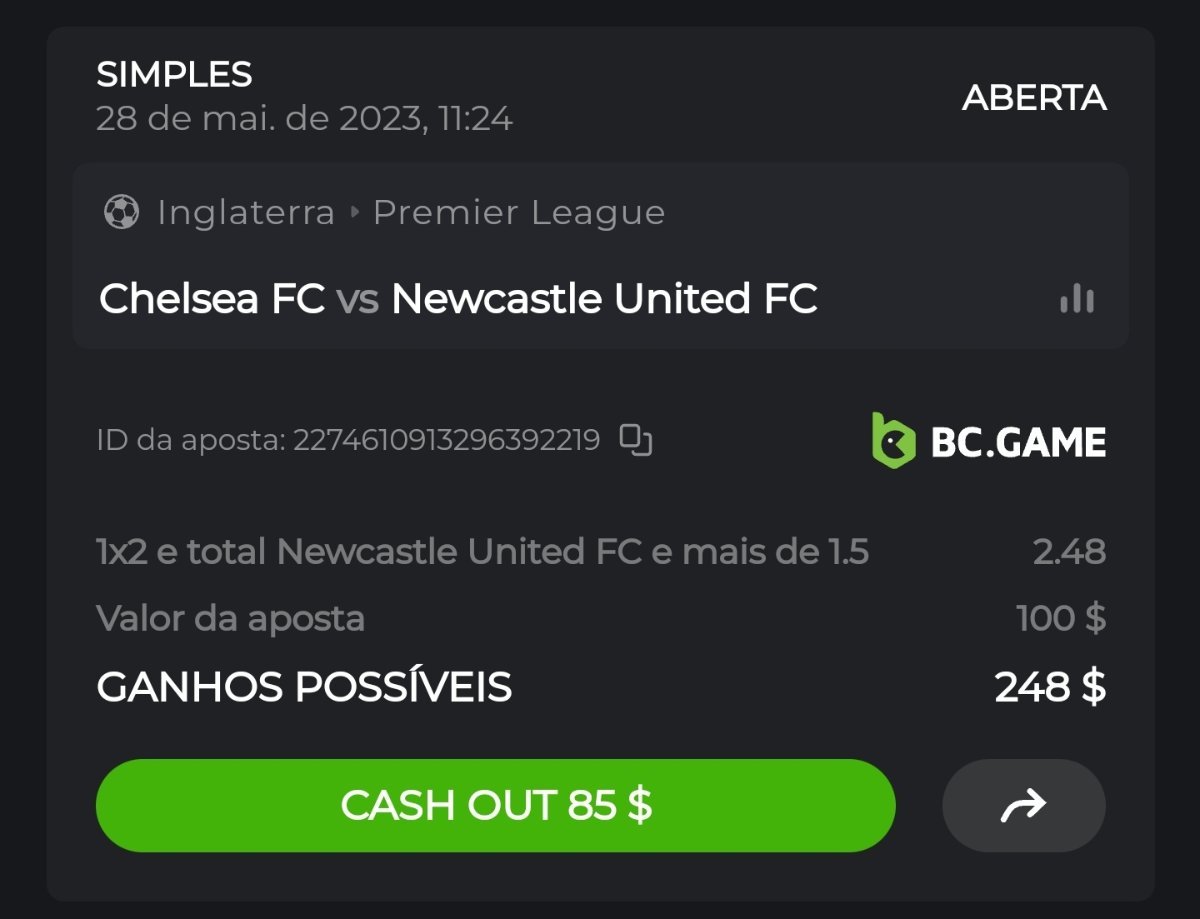
Task: Select the Chelsea FC team name
Action: coord(212,299)
